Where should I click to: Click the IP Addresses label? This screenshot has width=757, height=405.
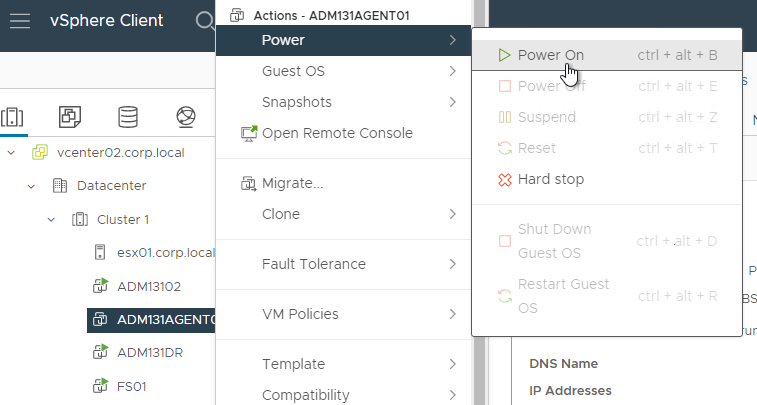pos(570,391)
